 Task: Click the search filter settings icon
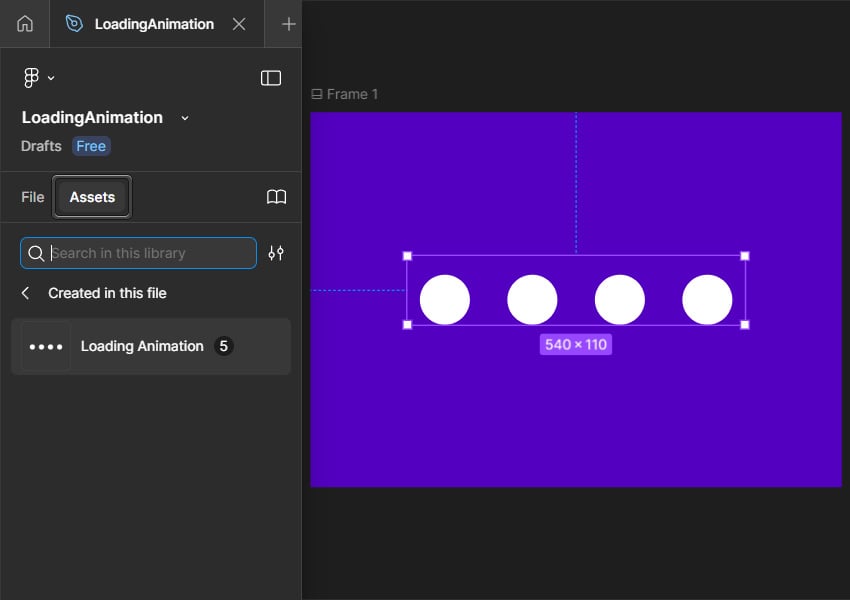[276, 253]
